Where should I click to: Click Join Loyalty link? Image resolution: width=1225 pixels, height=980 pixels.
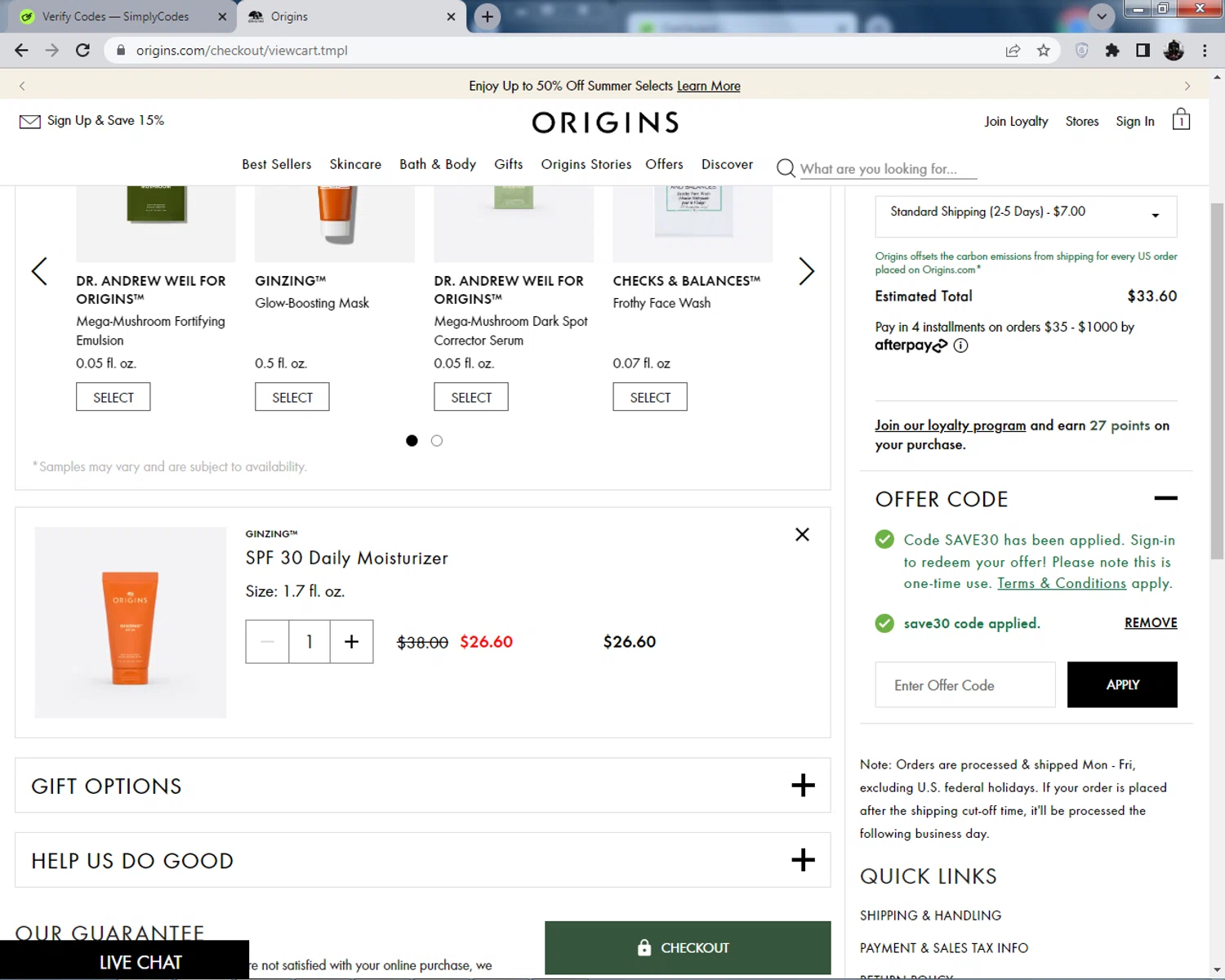point(1017,121)
